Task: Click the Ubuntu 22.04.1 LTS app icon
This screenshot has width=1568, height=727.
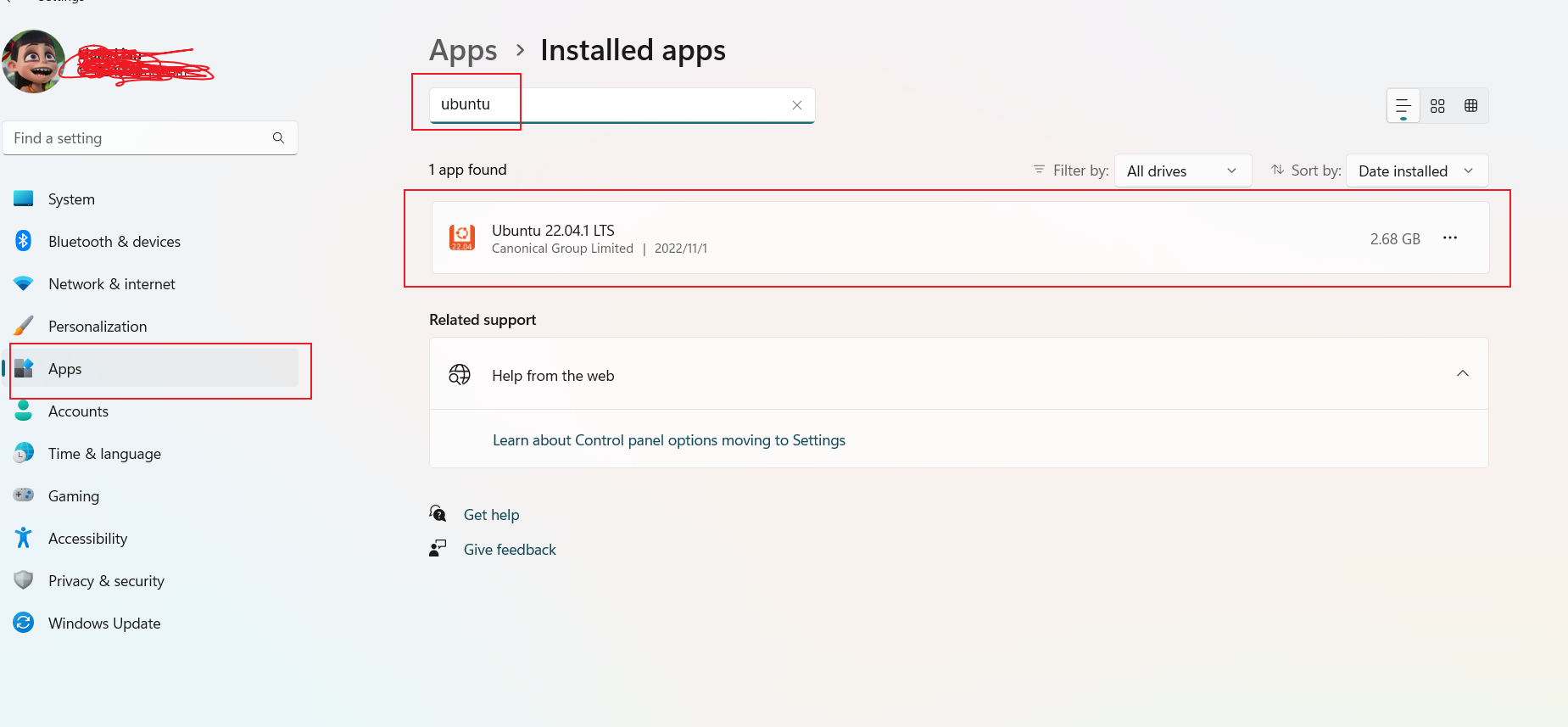Action: tap(462, 238)
